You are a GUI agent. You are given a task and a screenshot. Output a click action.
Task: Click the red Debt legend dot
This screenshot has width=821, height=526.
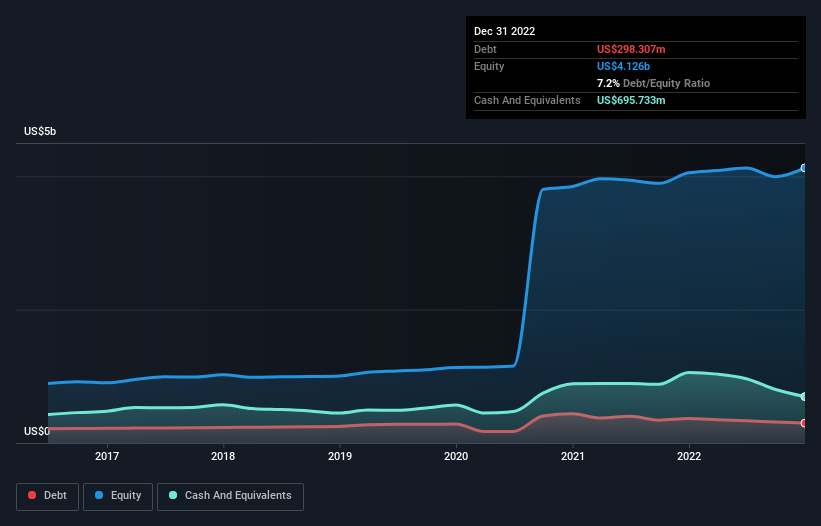tap(32, 495)
